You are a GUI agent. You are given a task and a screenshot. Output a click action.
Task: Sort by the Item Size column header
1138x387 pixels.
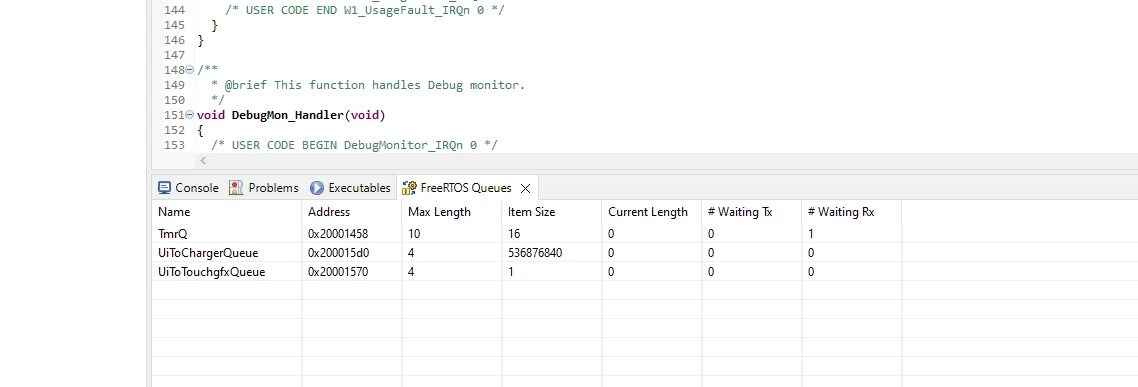[x=552, y=212]
